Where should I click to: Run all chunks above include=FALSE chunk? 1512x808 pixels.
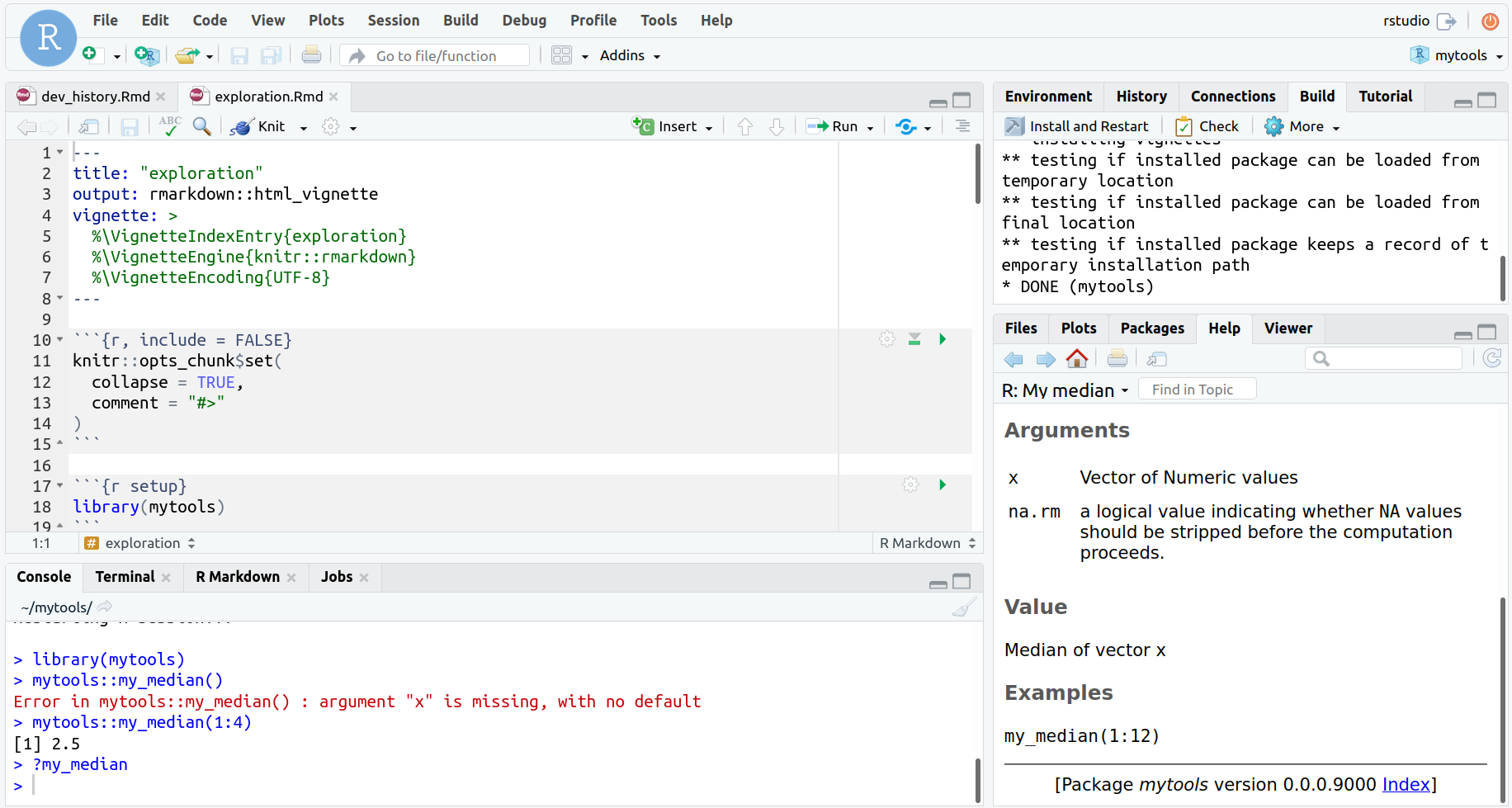coord(914,339)
